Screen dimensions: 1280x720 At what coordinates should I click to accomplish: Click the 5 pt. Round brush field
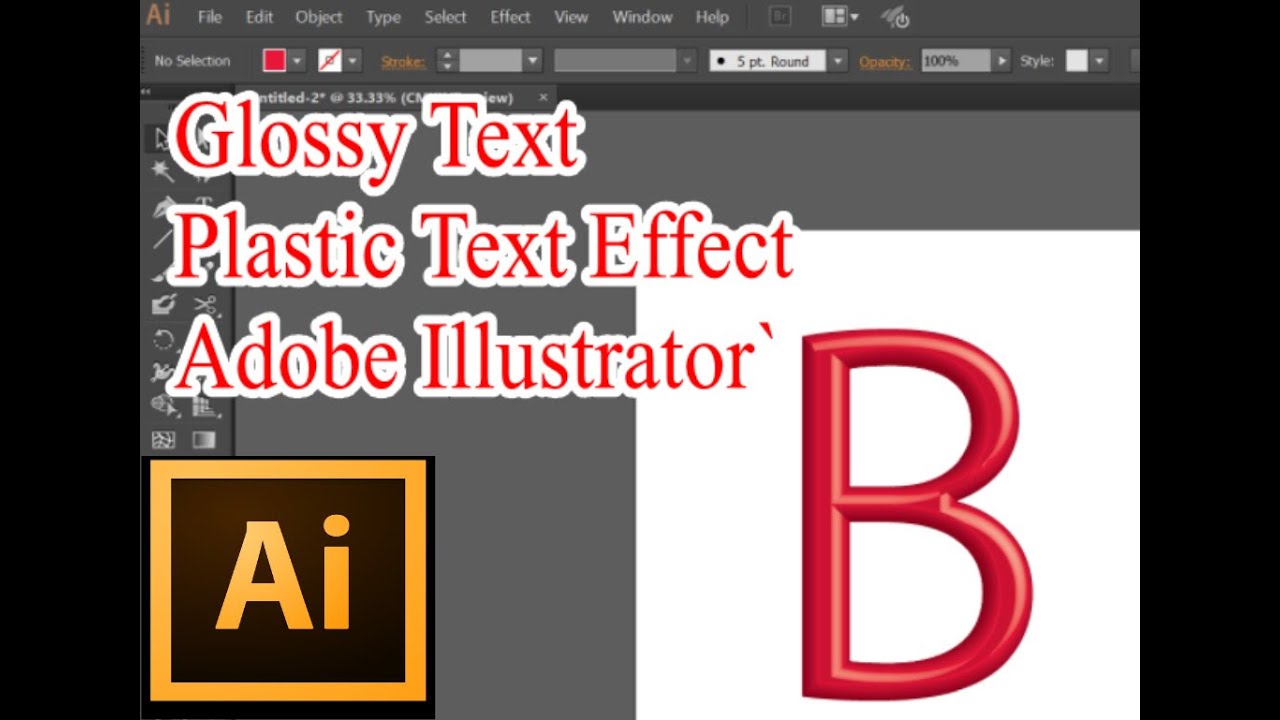click(x=768, y=61)
